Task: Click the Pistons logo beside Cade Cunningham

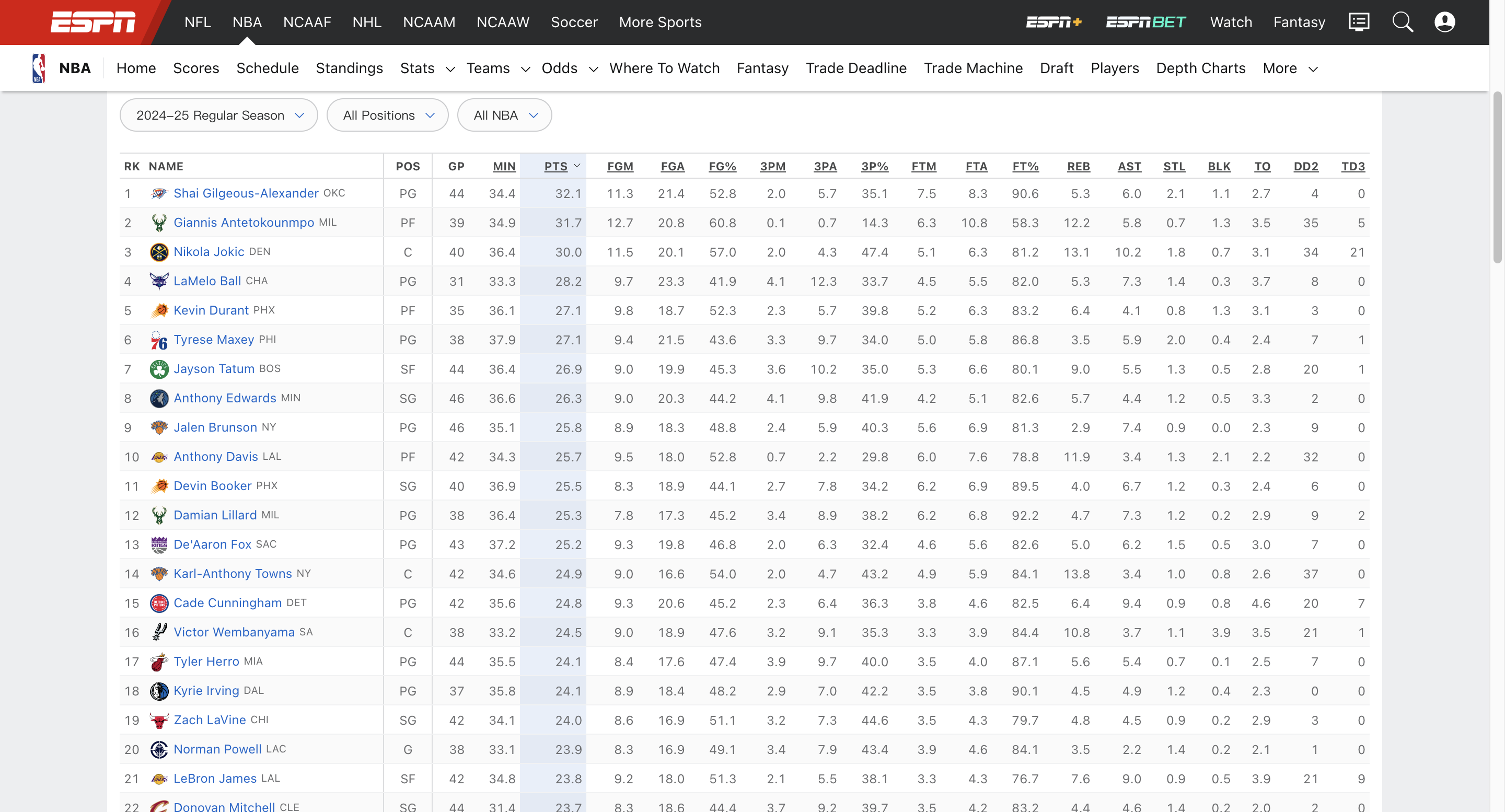Action: click(159, 603)
